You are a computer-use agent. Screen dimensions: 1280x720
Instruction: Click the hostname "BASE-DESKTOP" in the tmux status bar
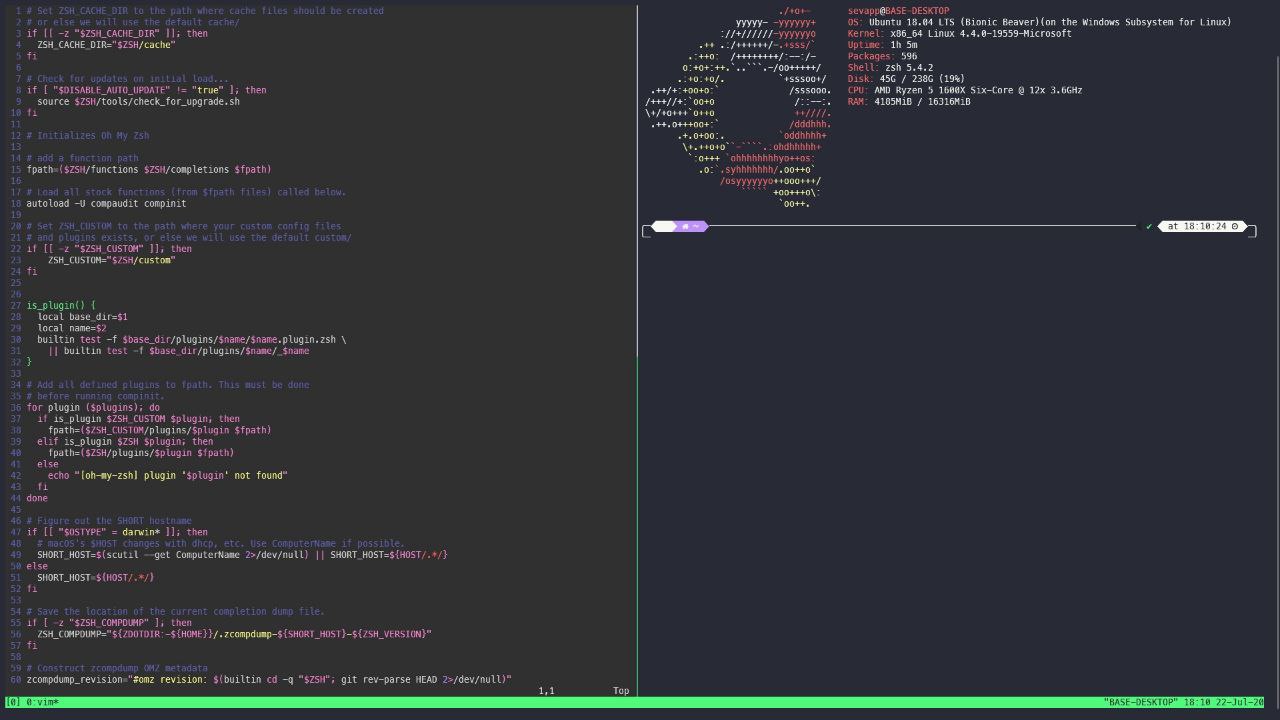(1139, 702)
